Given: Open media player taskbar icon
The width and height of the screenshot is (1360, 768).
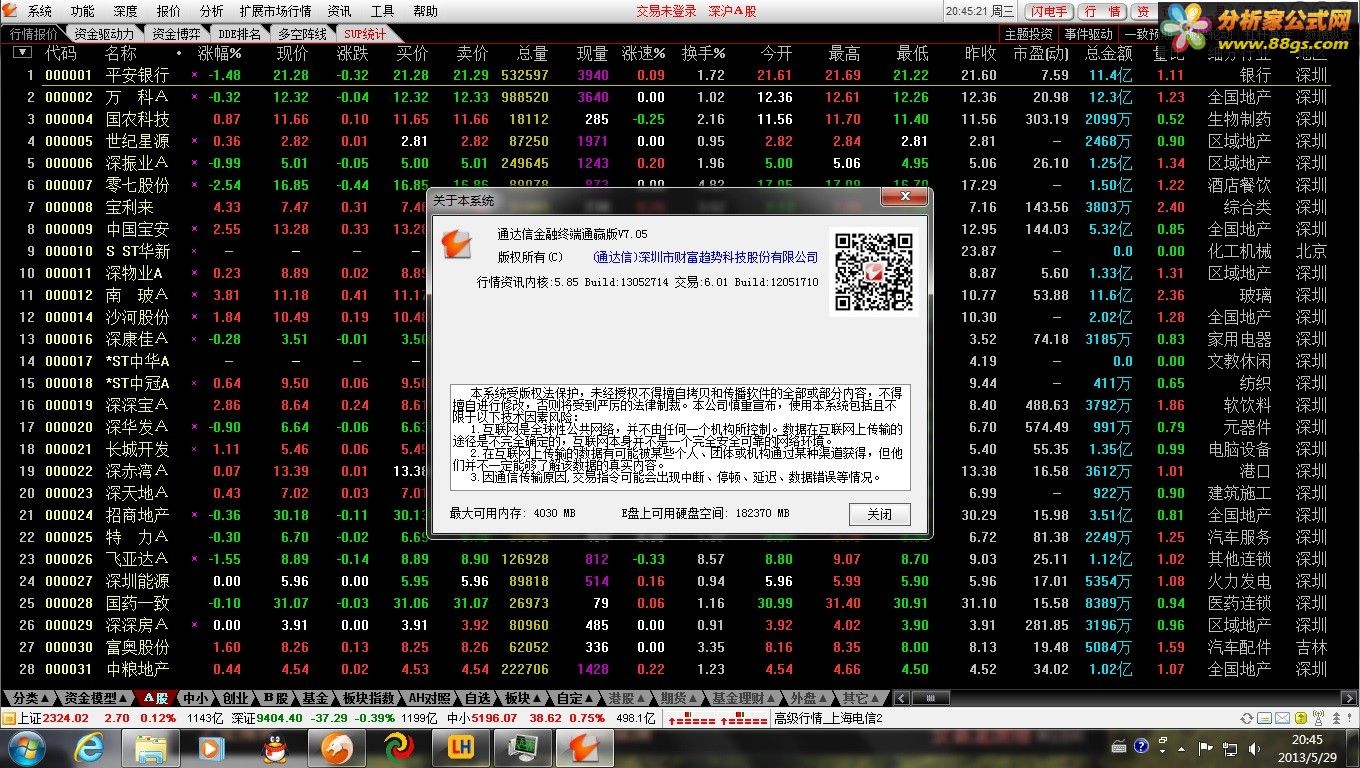Looking at the screenshot, I should 211,747.
